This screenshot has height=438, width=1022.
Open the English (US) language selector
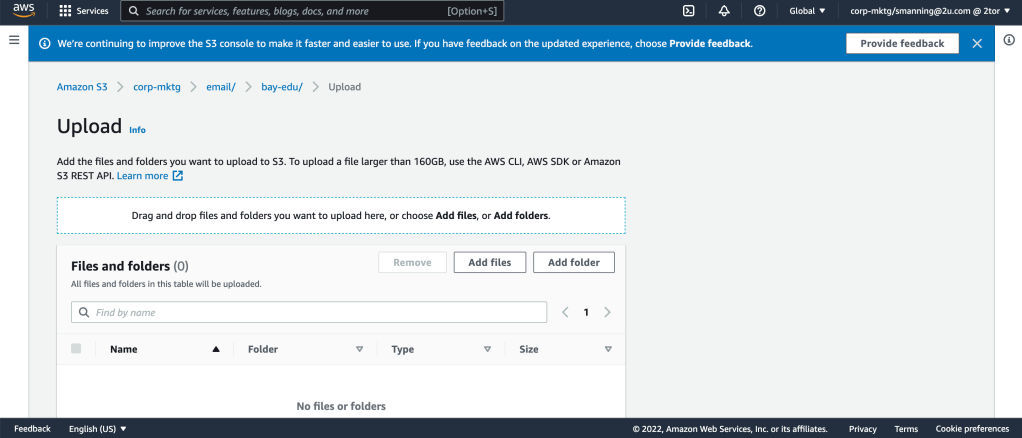[x=98, y=429]
